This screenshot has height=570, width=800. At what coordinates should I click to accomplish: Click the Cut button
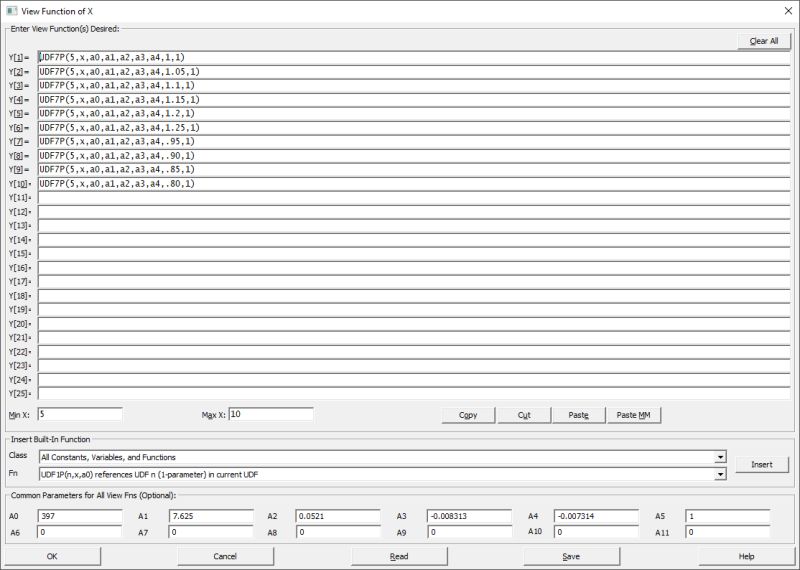pos(524,415)
